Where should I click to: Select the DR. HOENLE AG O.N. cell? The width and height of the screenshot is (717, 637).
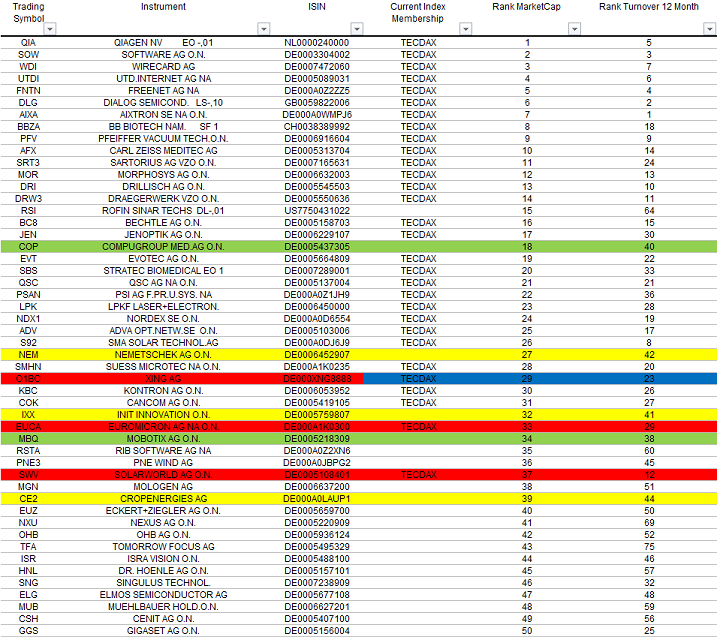[x=163, y=571]
